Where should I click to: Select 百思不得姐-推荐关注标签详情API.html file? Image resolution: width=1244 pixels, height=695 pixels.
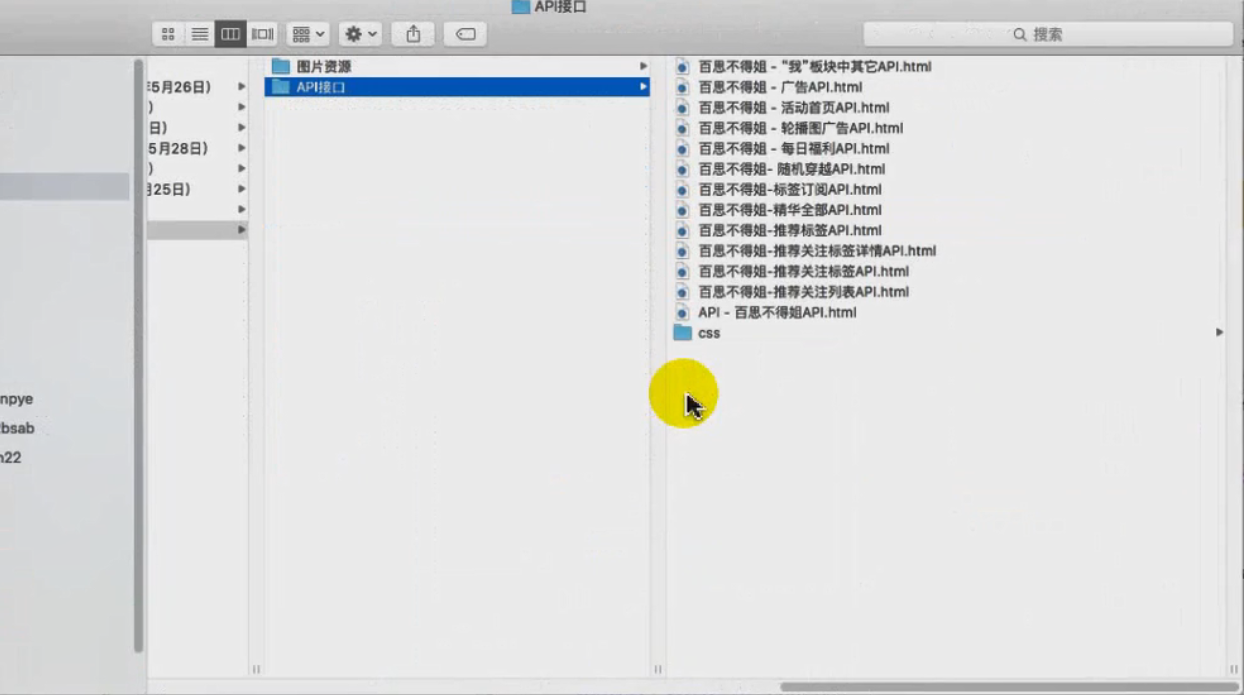pos(817,251)
